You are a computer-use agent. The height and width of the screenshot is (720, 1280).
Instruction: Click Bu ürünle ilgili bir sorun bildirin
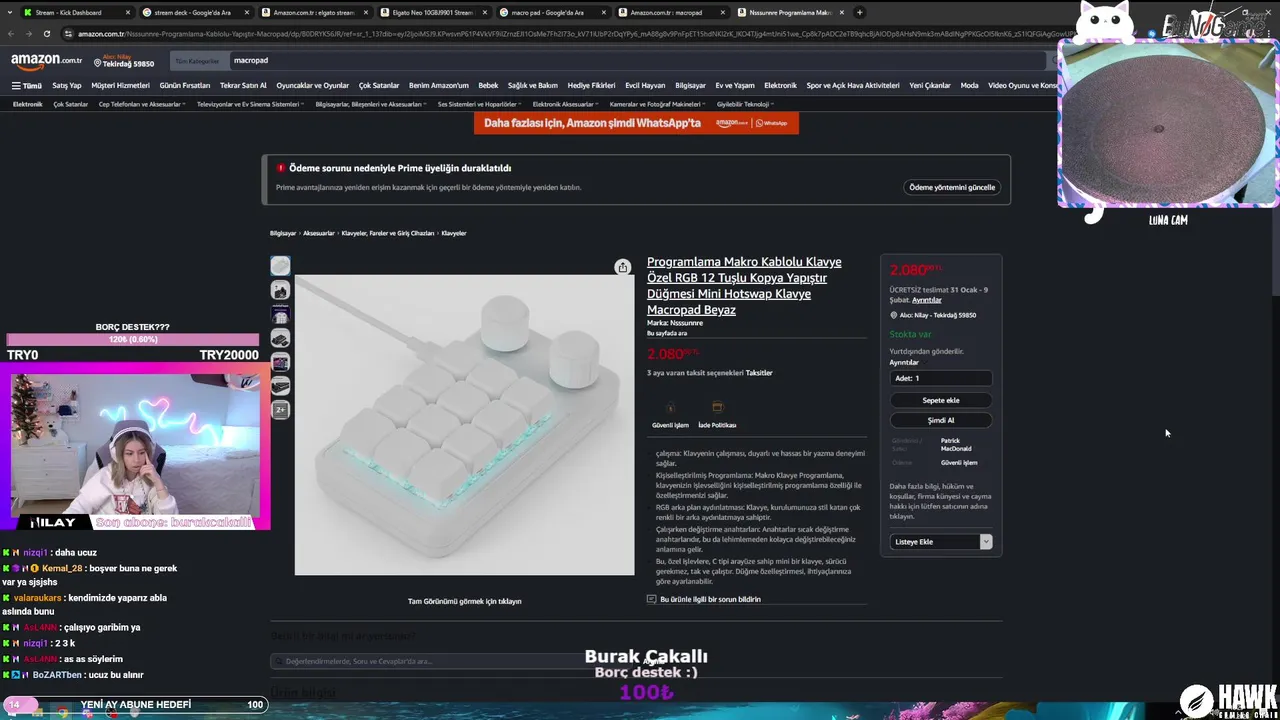[x=710, y=599]
